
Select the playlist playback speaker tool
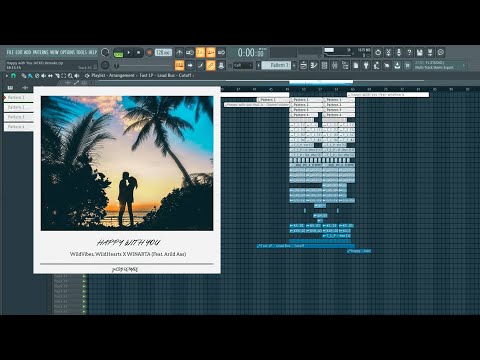pos(77,76)
